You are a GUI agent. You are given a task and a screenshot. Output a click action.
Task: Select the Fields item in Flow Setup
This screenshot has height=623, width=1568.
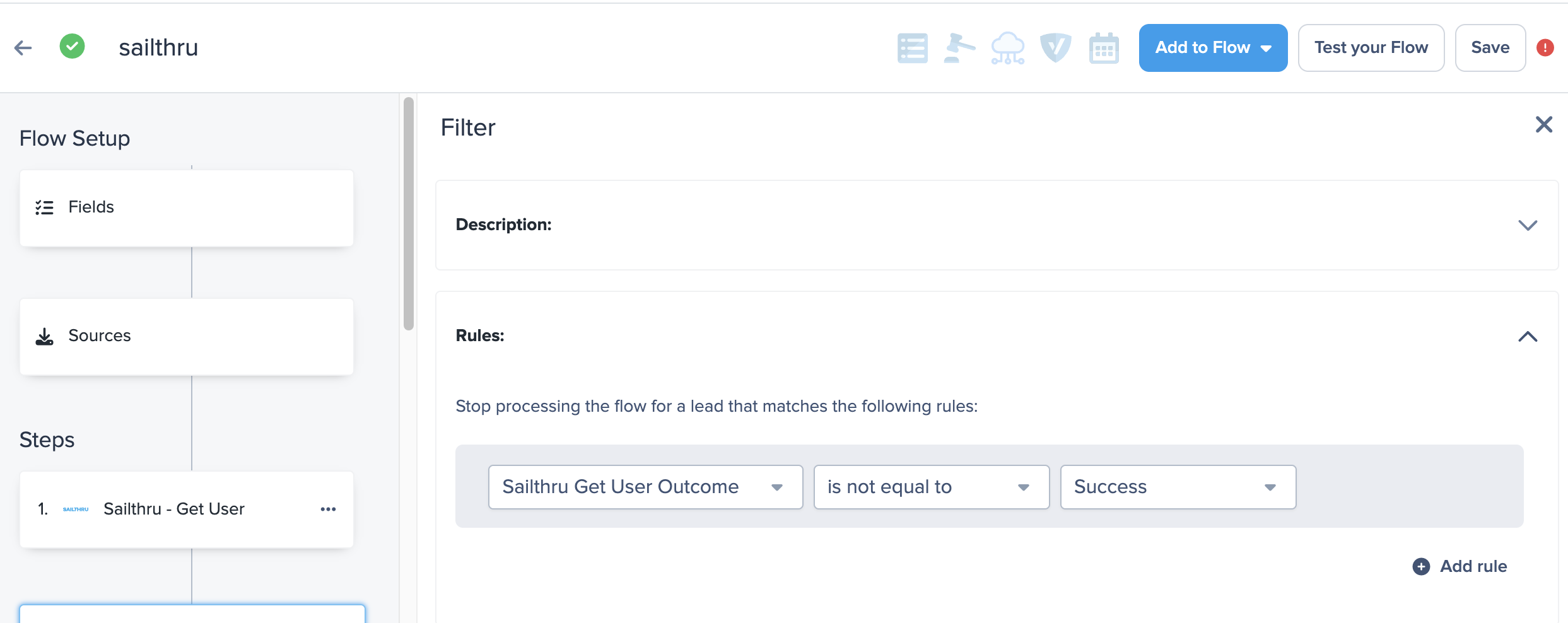coord(187,207)
